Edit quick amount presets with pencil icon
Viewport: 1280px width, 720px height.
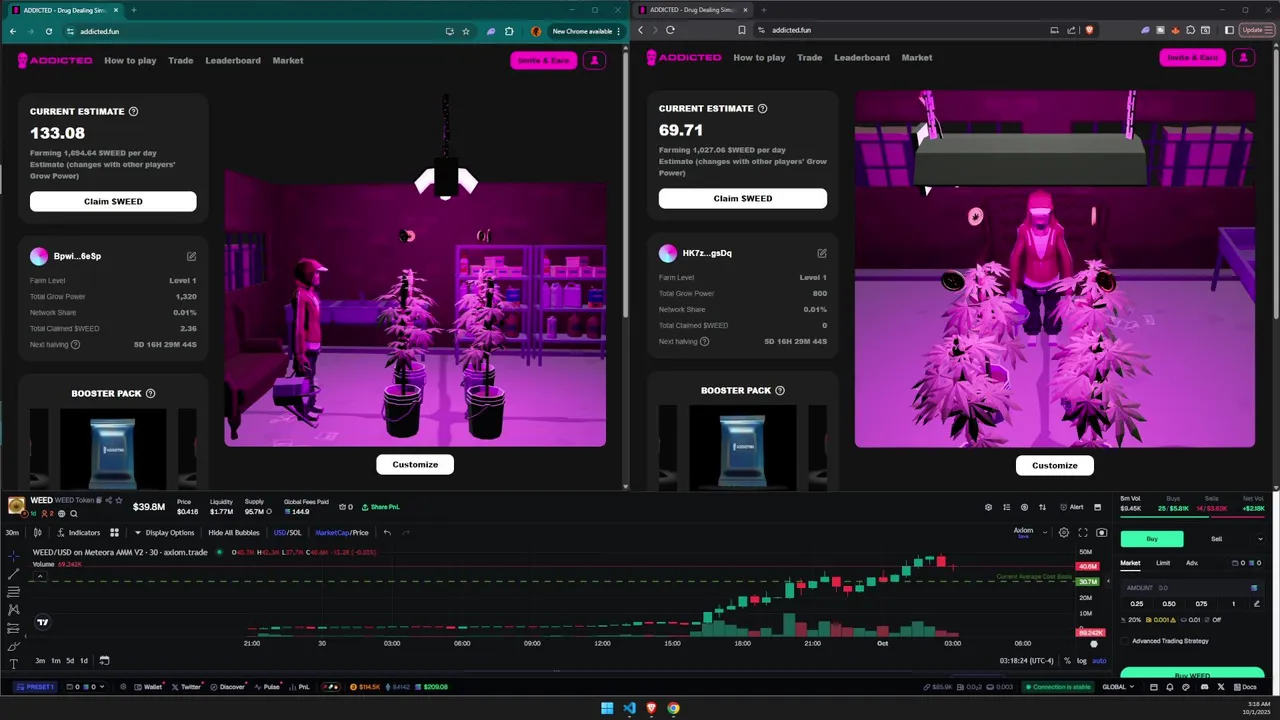[1257, 604]
